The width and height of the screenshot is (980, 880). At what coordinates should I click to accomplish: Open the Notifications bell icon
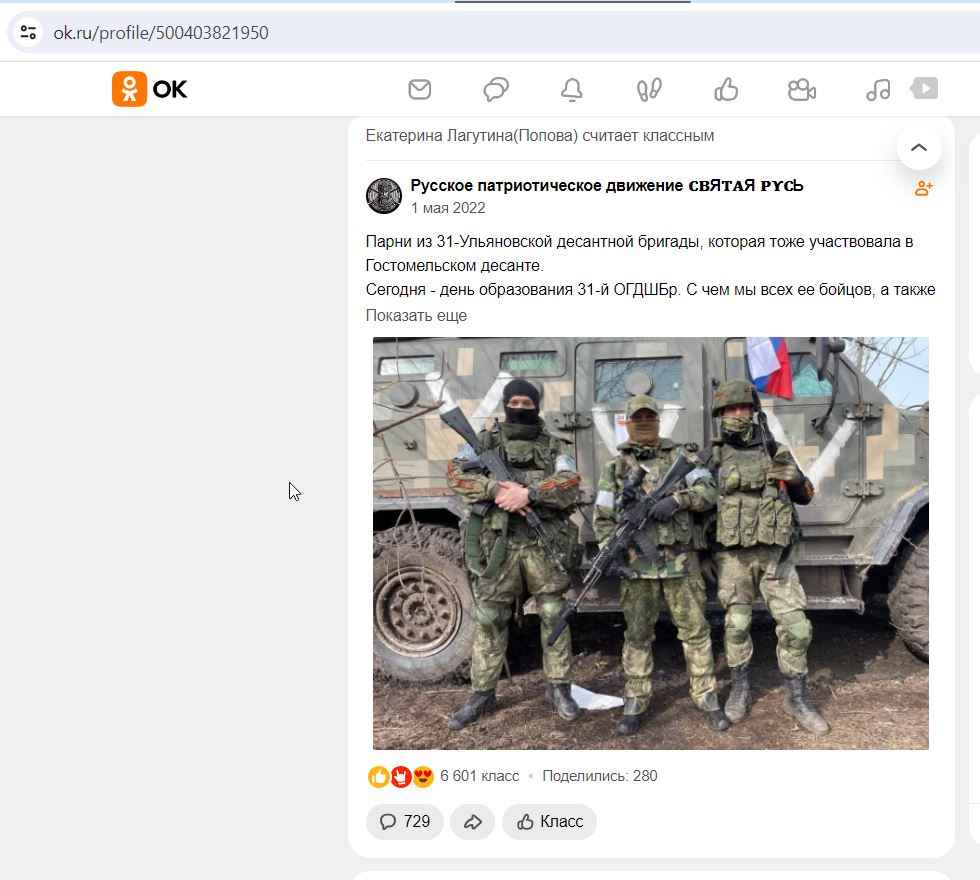coord(571,89)
